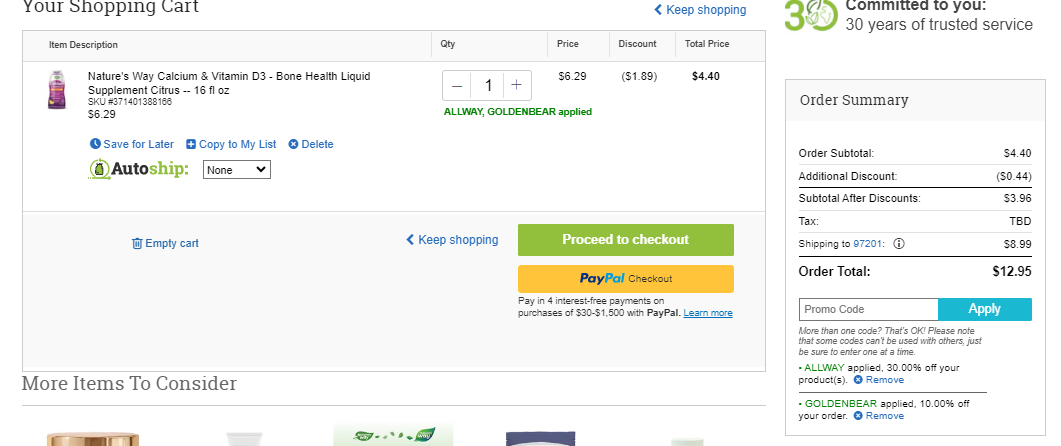Image resolution: width=1061 pixels, height=446 pixels.
Task: Remove the GOLDENBEAR promo code
Action: coord(878,416)
